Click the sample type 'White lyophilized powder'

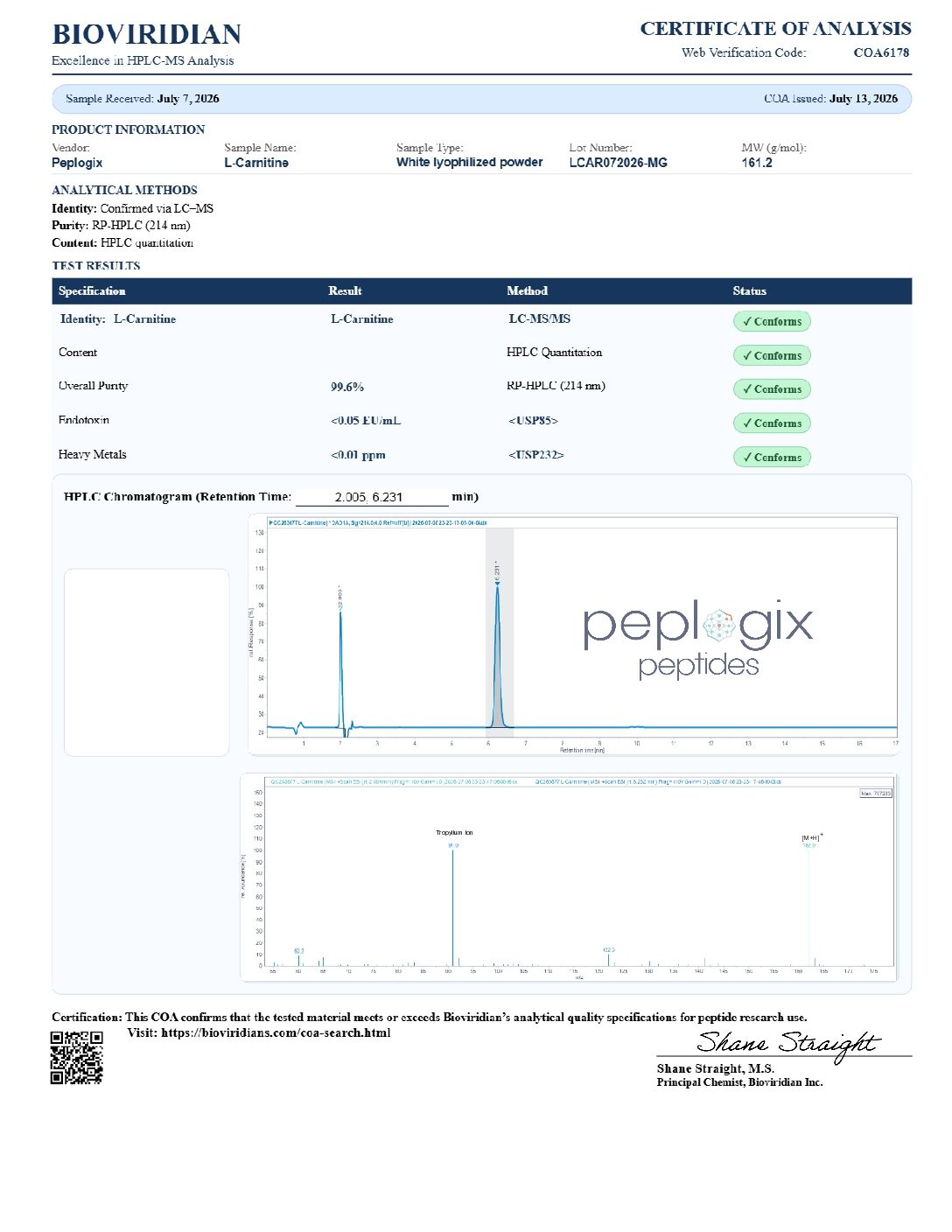coord(469,162)
